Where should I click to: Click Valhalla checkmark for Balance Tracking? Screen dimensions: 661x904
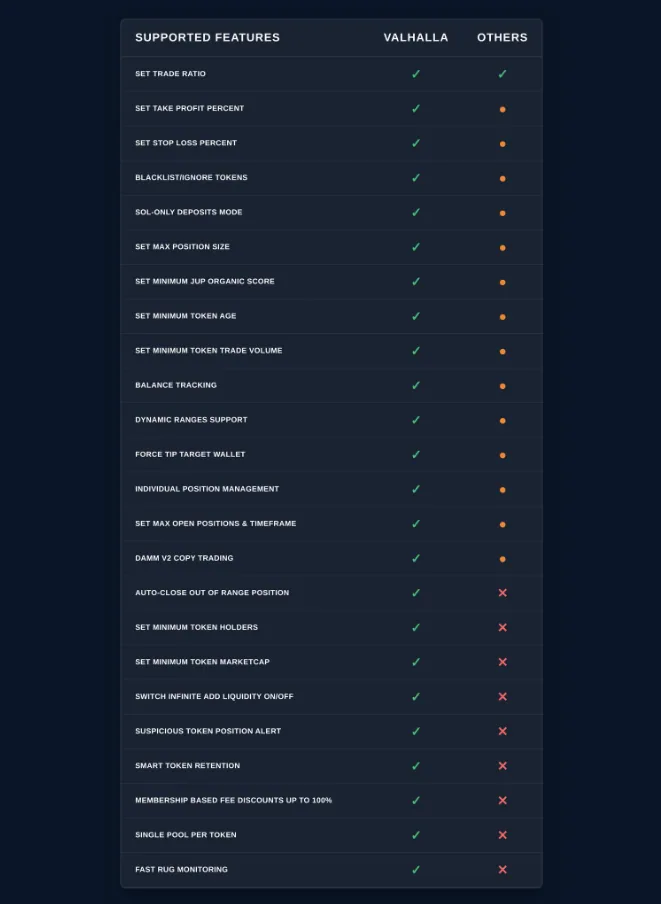416,385
